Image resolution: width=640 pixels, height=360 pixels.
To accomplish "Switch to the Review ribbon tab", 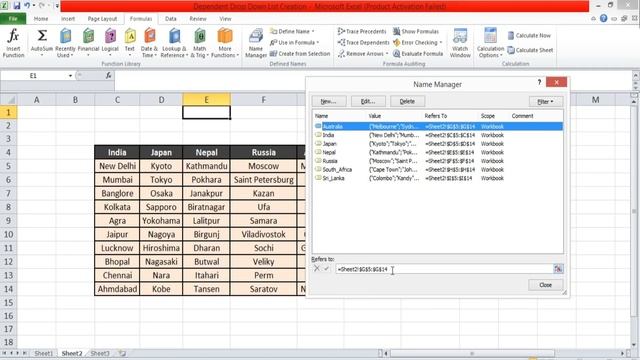I will coord(198,19).
